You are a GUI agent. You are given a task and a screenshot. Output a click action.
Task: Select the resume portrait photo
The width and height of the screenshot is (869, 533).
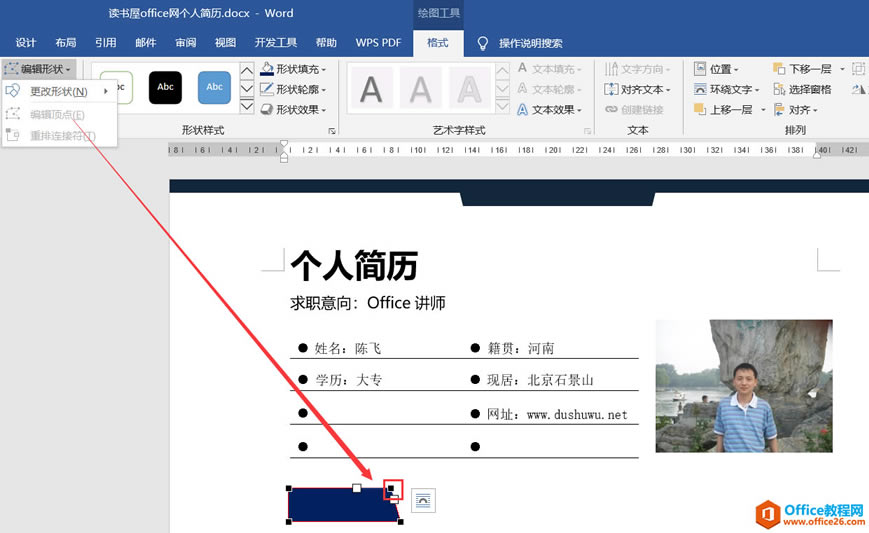744,386
